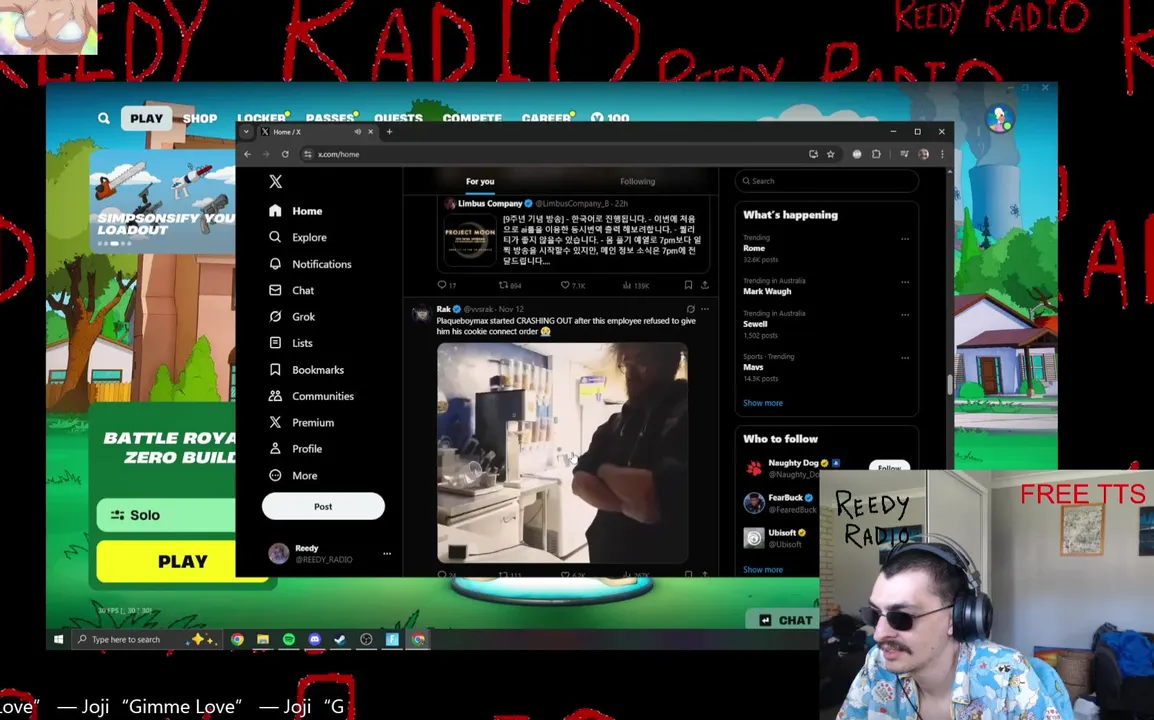
Task: Select the PLAY tab in Fortnite
Action: pos(146,119)
